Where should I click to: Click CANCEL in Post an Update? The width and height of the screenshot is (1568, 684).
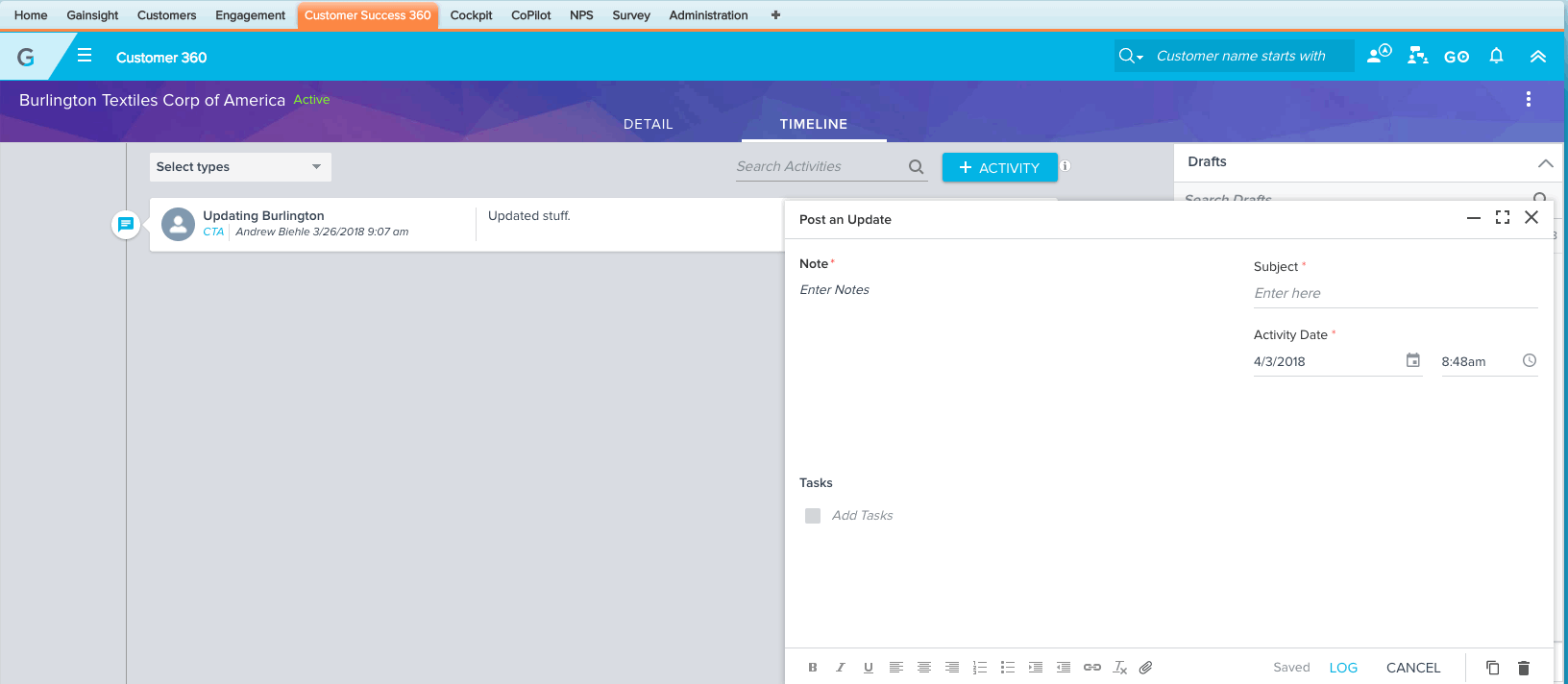tap(1413, 668)
